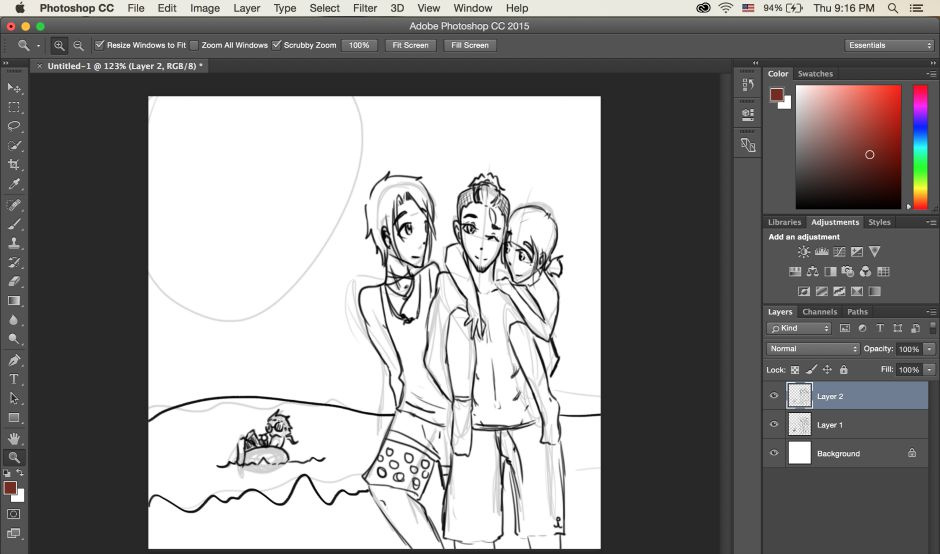Select the Horizontal Type tool
This screenshot has width=940, height=554.
pyautogui.click(x=14, y=379)
